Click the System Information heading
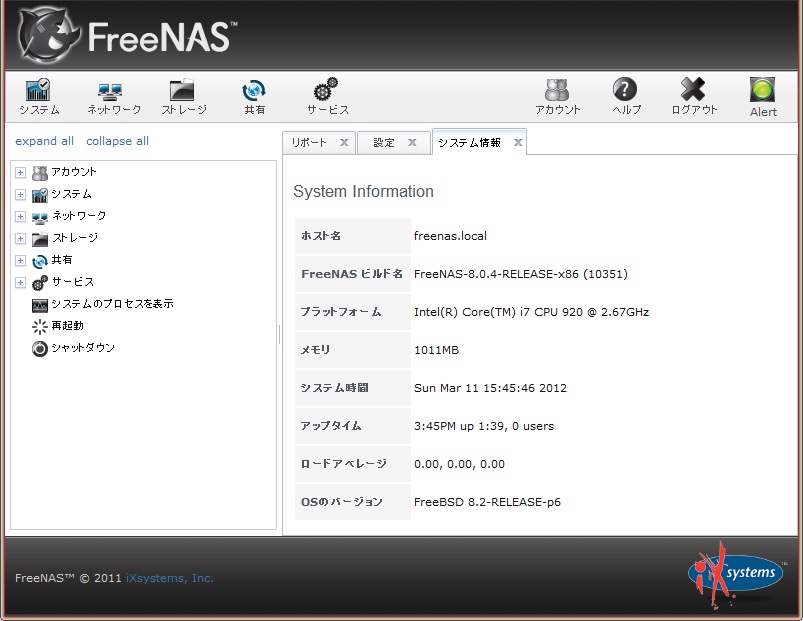The height and width of the screenshot is (621, 803). click(364, 191)
